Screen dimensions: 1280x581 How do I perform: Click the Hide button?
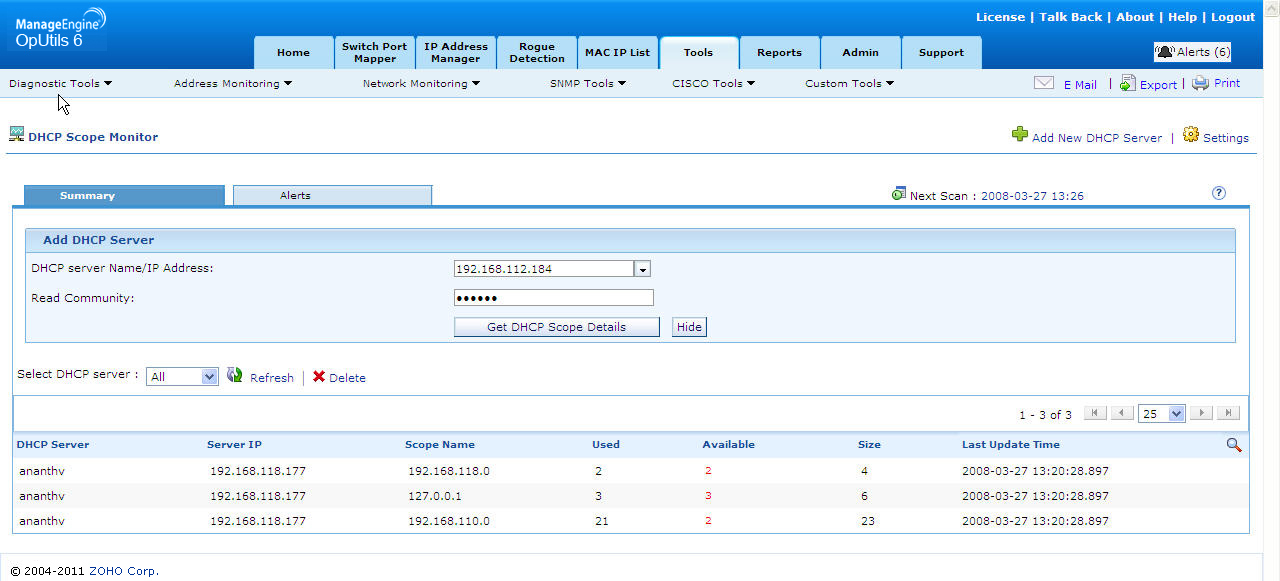(x=689, y=327)
